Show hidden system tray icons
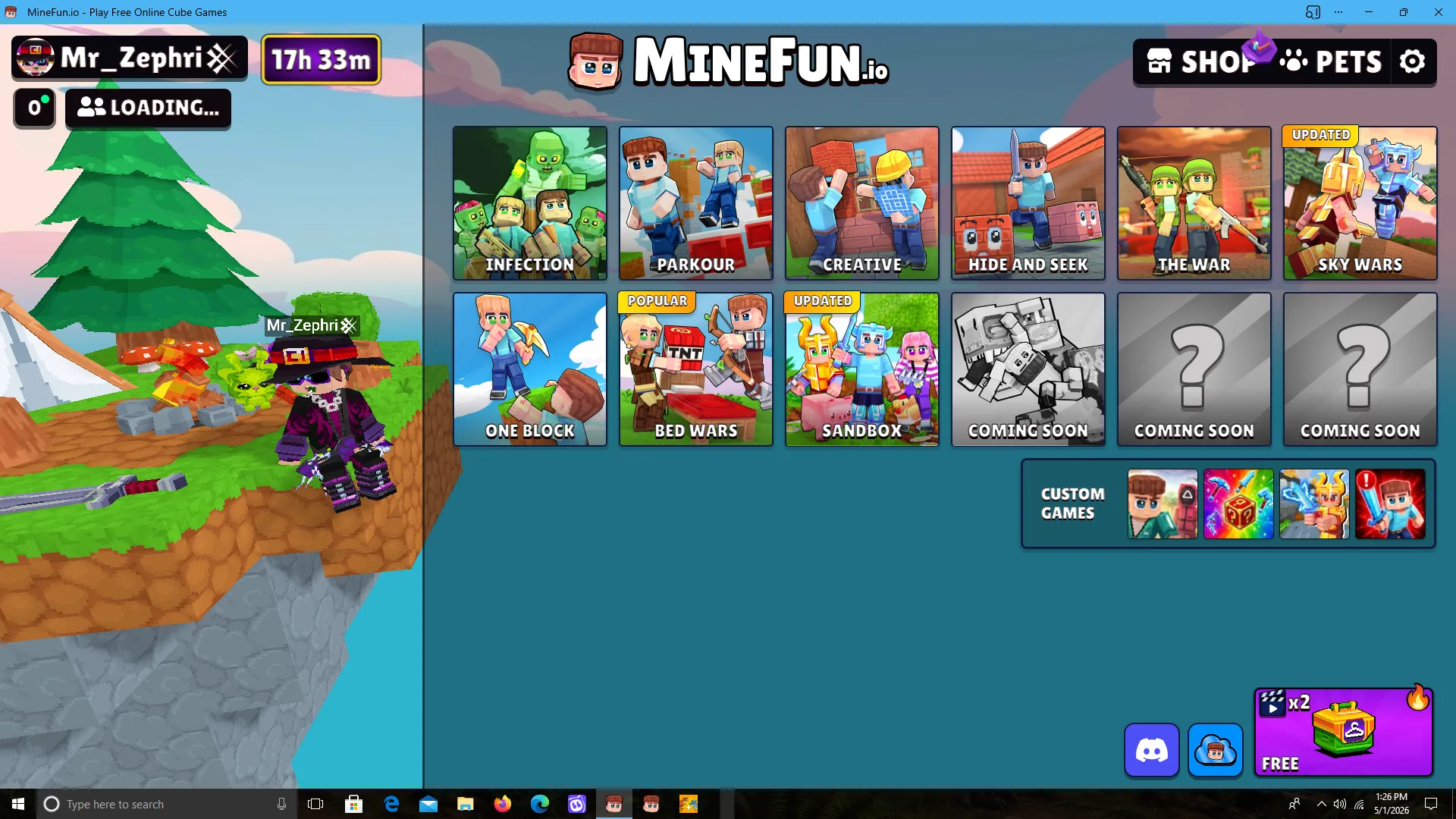This screenshot has height=819, width=1456. pos(1322,804)
